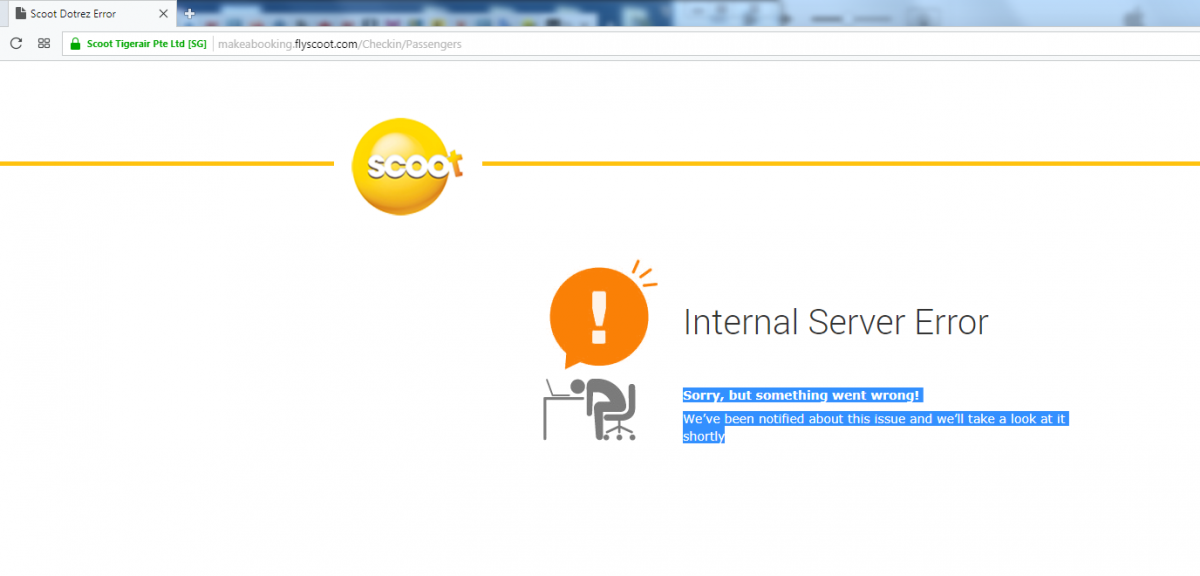The width and height of the screenshot is (1200, 576).
Task: Close the Scoot Dotrez Error tab
Action: point(163,14)
